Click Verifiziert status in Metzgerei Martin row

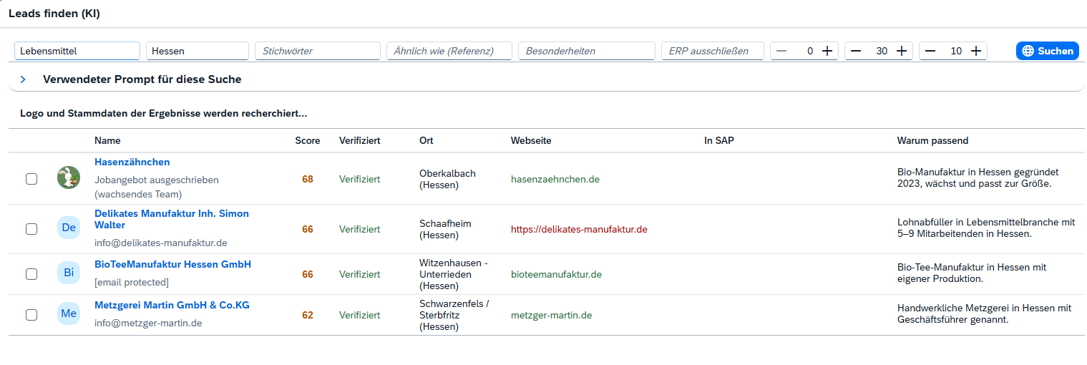pos(359,315)
